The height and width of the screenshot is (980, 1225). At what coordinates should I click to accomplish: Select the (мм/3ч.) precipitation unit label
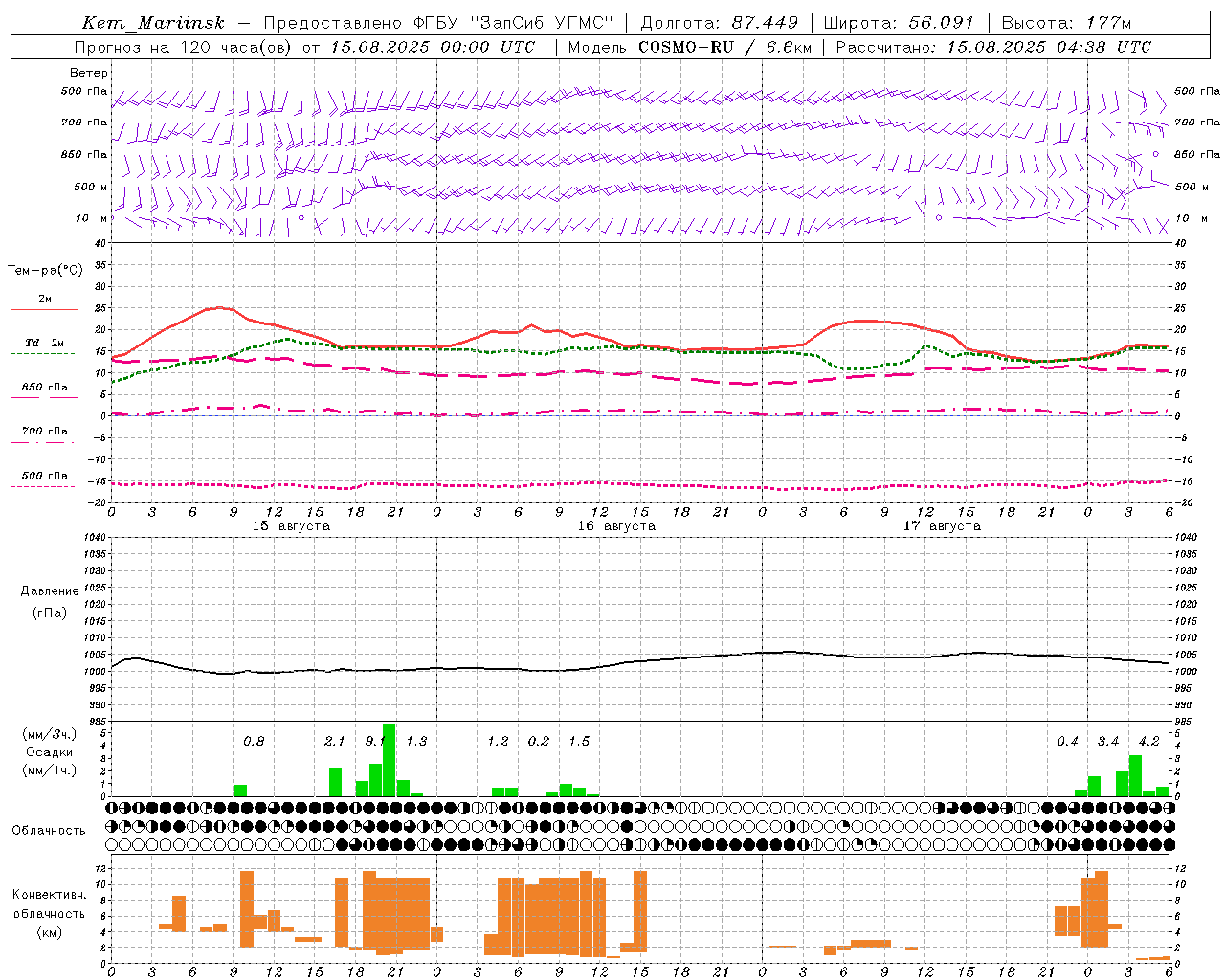(49, 735)
